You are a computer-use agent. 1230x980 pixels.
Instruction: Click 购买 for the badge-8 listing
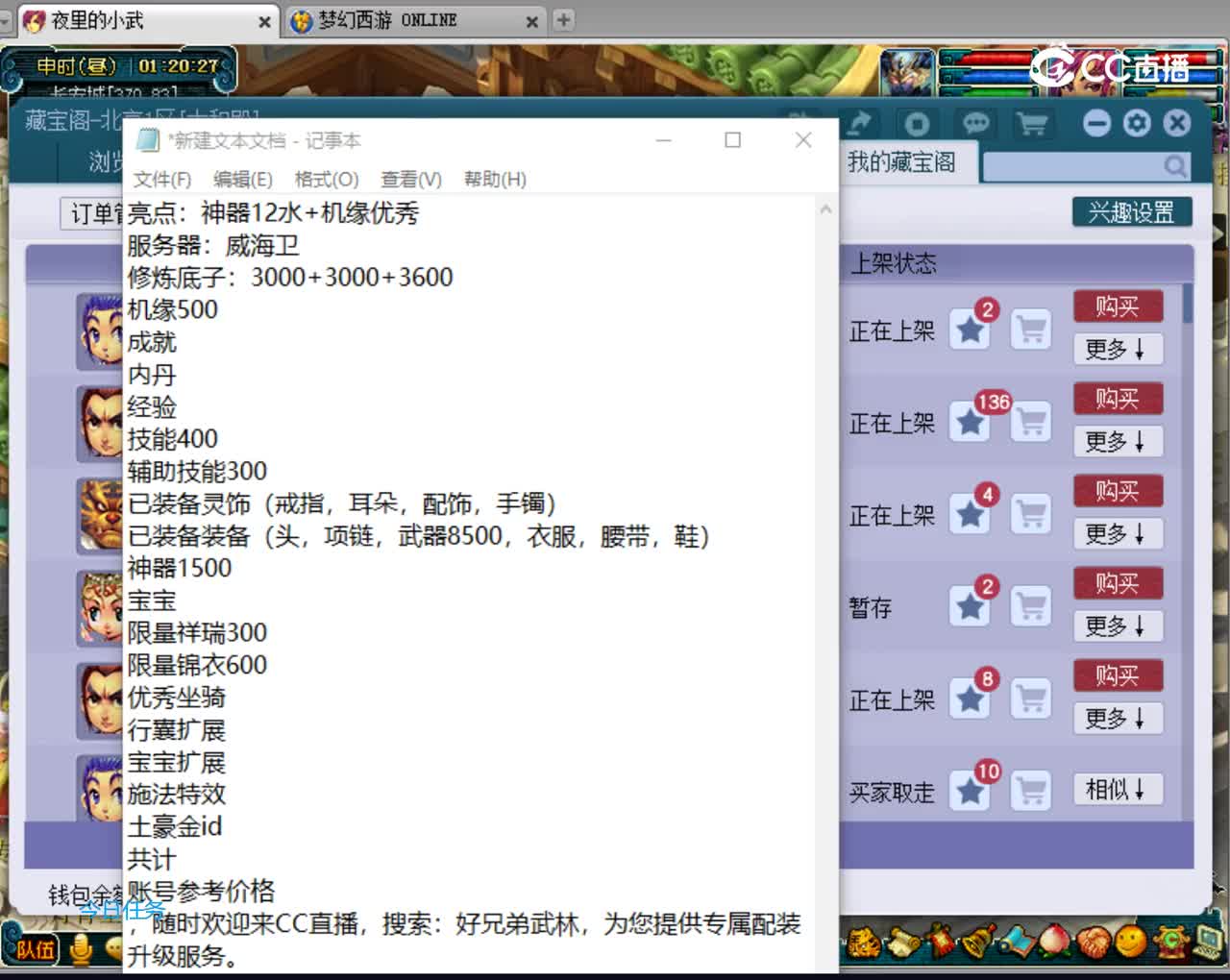pos(1118,675)
